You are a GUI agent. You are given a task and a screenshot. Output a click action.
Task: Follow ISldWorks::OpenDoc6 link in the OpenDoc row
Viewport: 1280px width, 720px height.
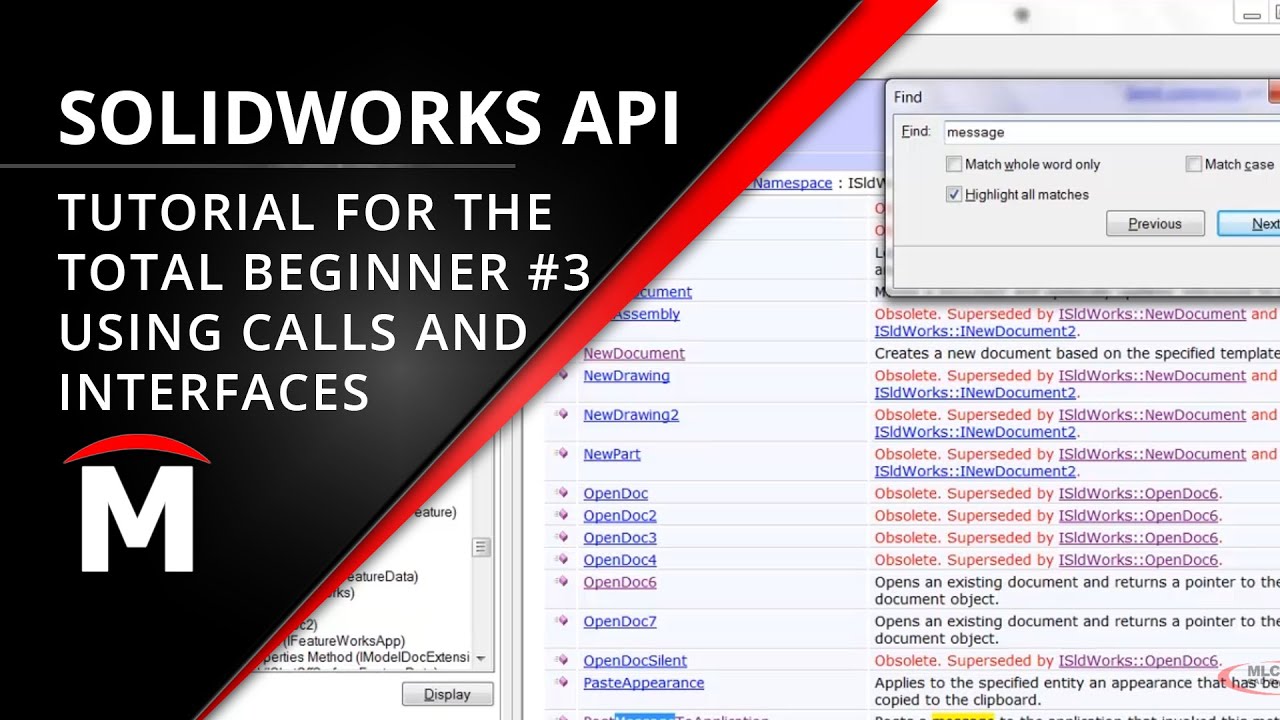(1139, 493)
